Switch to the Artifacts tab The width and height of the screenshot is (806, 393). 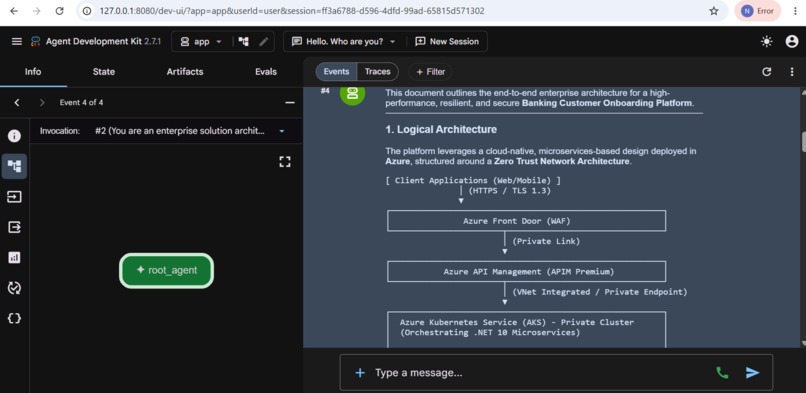click(x=185, y=72)
